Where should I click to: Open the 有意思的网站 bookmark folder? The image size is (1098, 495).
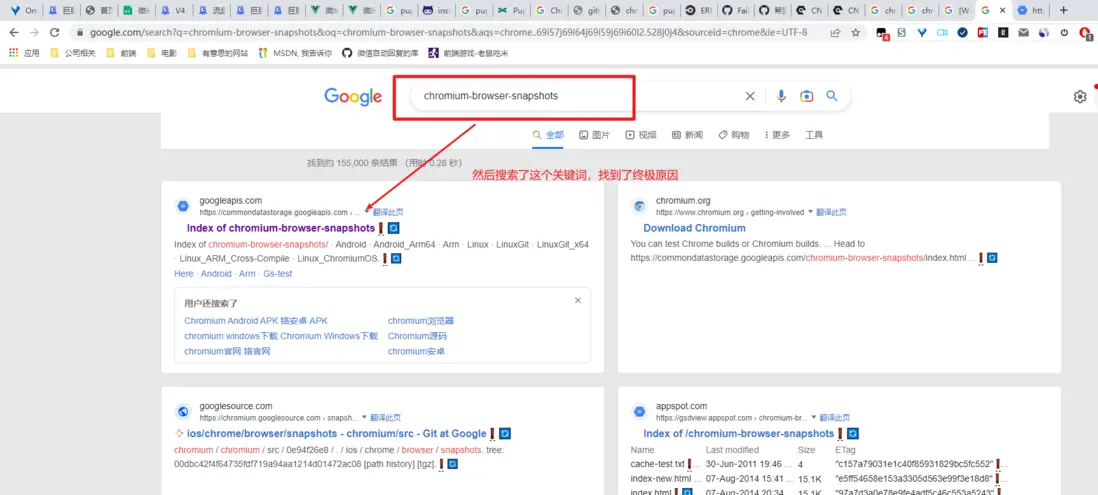pos(218,53)
